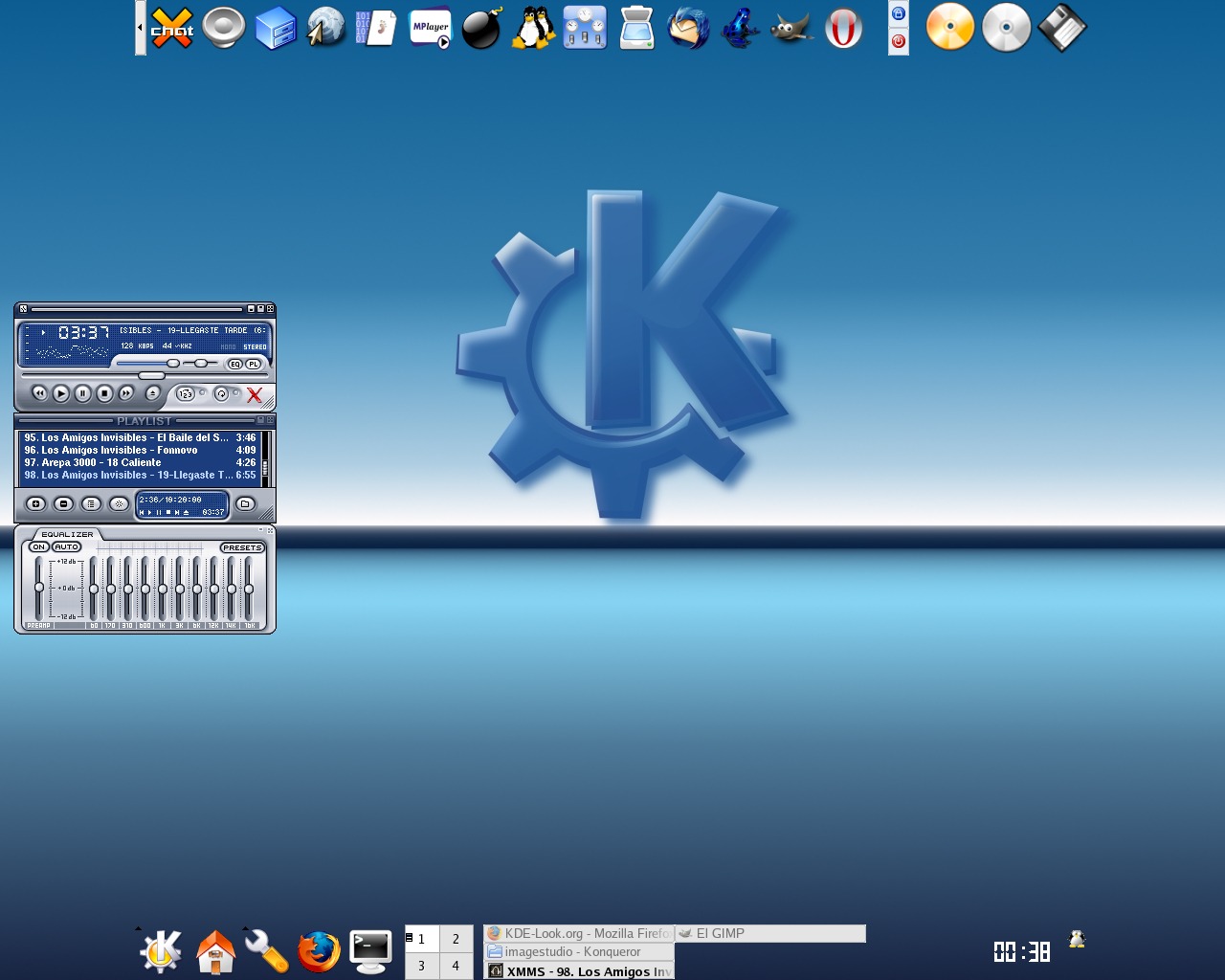Switch to imagestudio Konqueror taskbar entry
Image resolution: width=1225 pixels, height=980 pixels.
pos(579,952)
